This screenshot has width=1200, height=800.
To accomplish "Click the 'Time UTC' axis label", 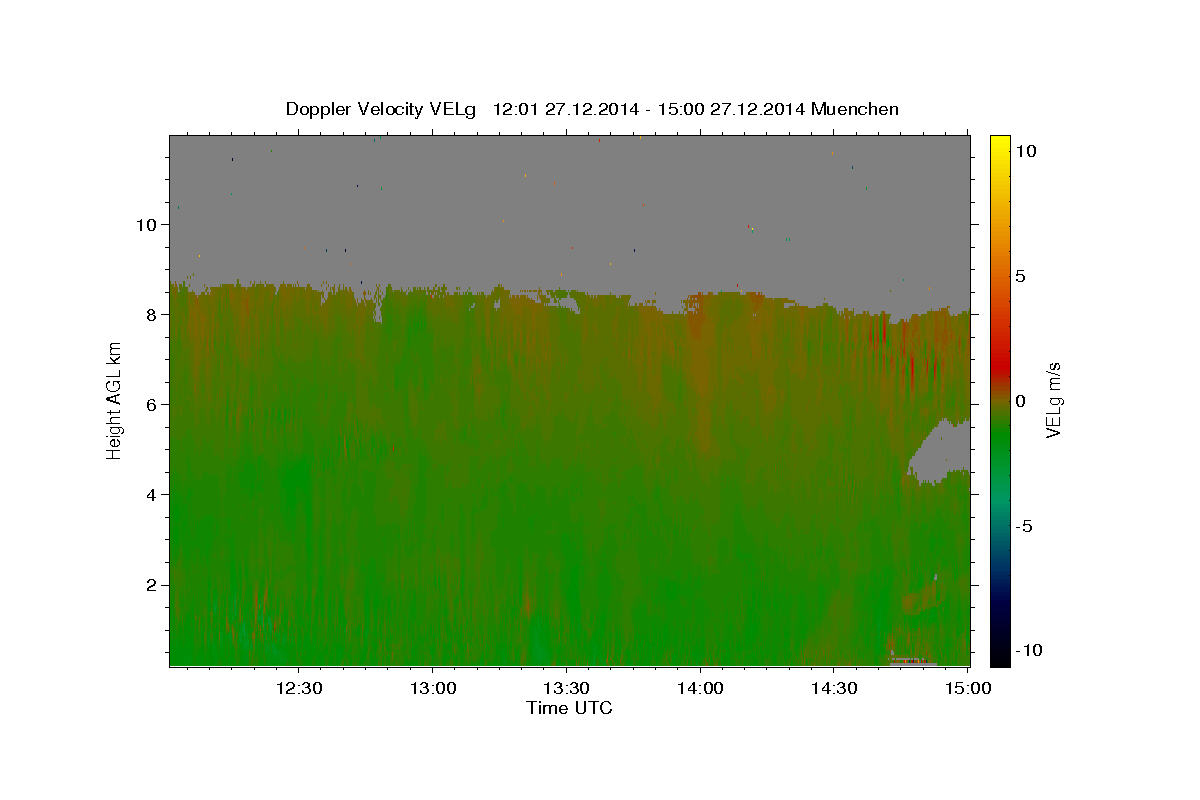I will click(x=569, y=708).
